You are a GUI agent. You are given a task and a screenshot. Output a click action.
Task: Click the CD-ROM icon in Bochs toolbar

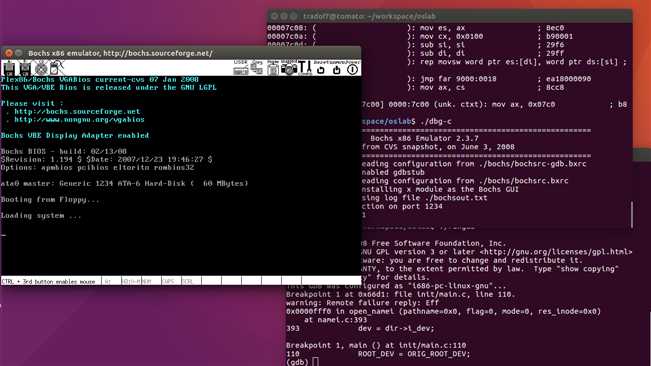pos(41,68)
